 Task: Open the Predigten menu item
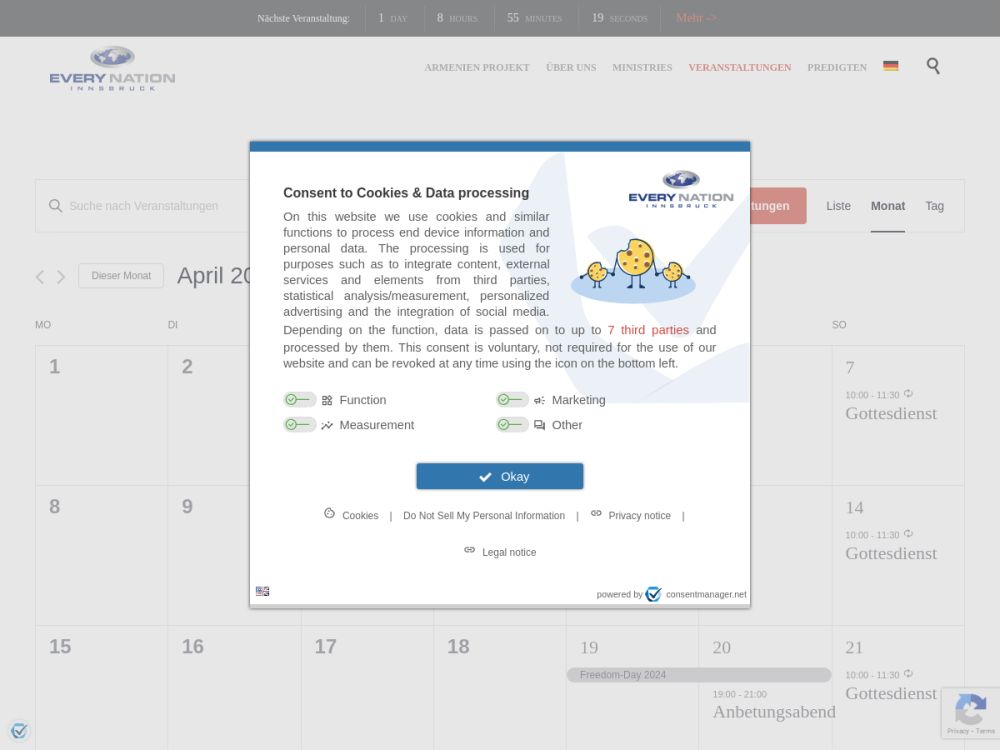(837, 67)
